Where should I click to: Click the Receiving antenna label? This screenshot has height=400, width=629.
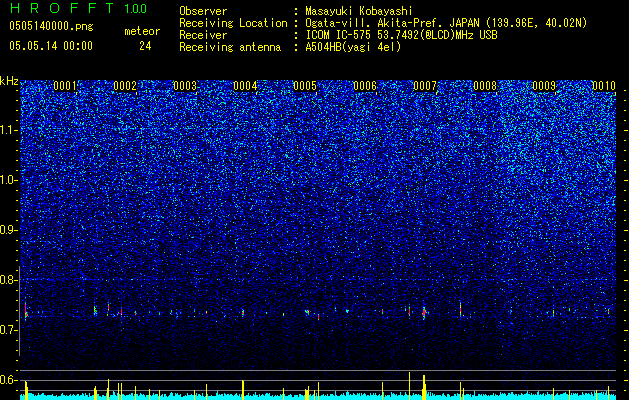pos(230,47)
